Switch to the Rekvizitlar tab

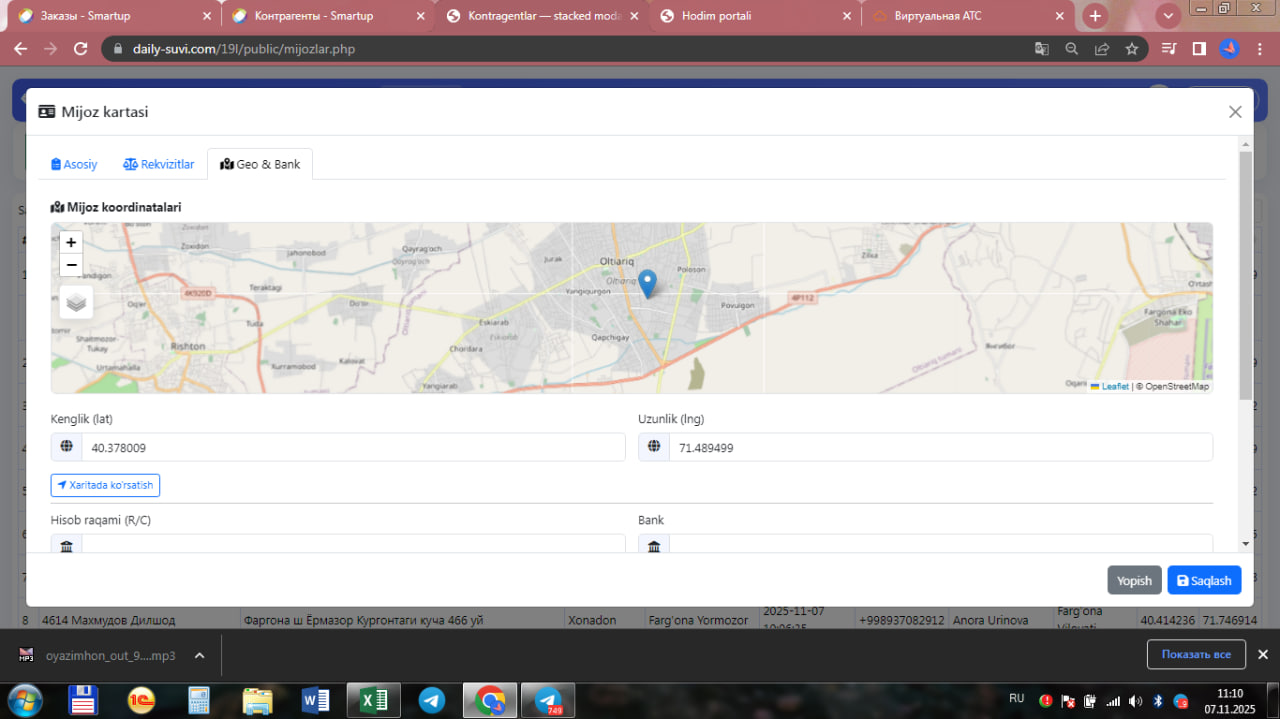pyautogui.click(x=159, y=164)
